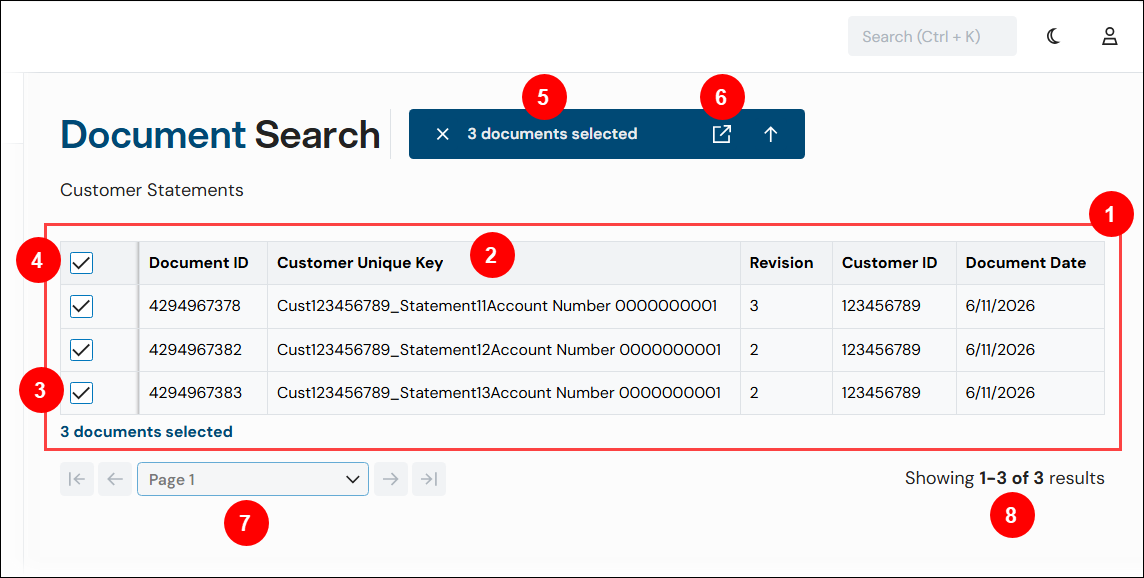The width and height of the screenshot is (1144, 578).
Task: Go to previous page arrow
Action: click(x=115, y=479)
